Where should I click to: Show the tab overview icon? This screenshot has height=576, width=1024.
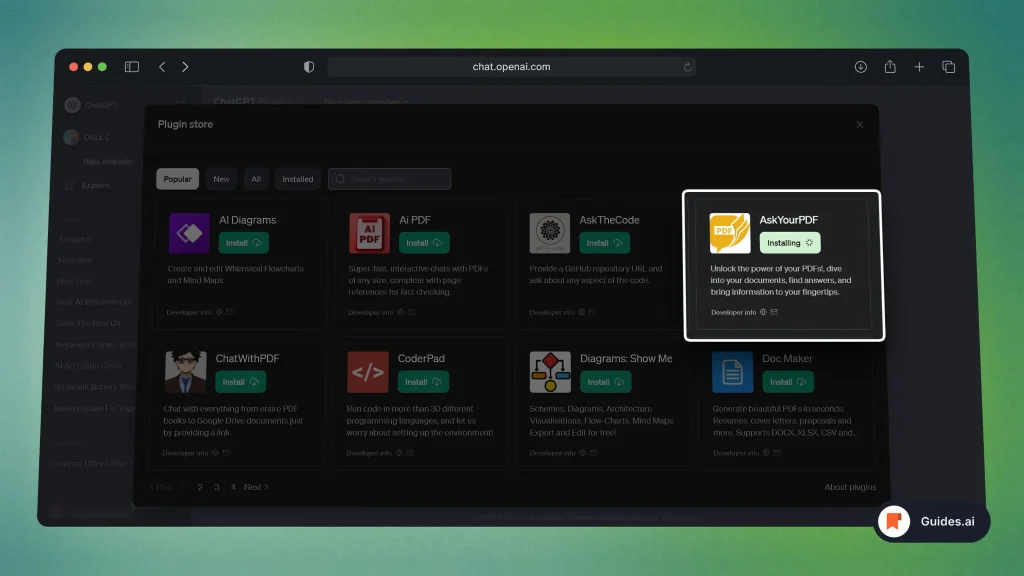pos(949,67)
